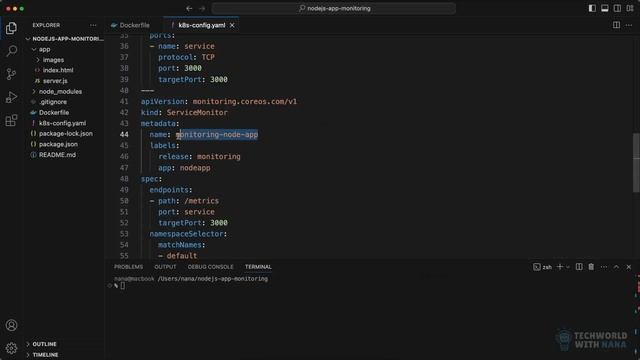Screen dimensions: 640x360
Task: Open .gitignore in the explorer
Action: coord(53,102)
